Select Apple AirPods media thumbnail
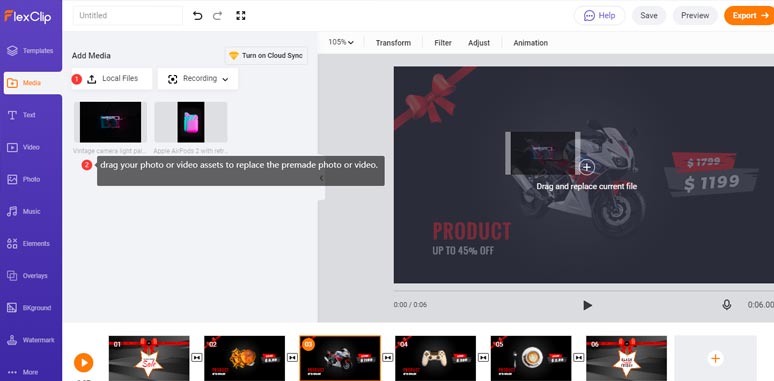 pos(191,122)
